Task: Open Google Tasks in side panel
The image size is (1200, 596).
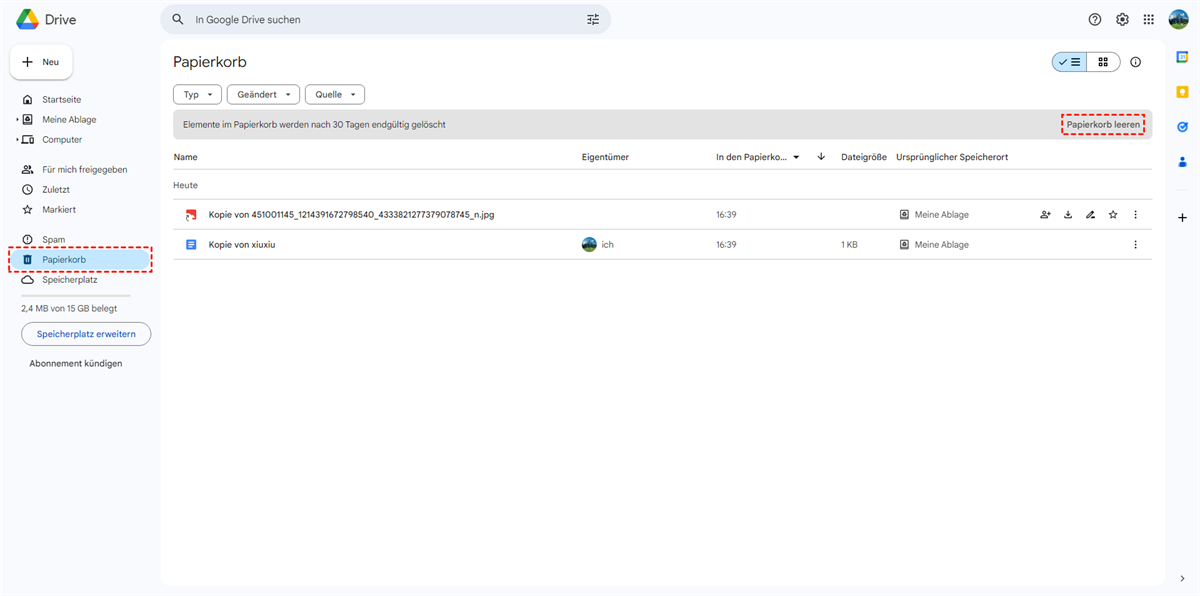Action: [1182, 127]
